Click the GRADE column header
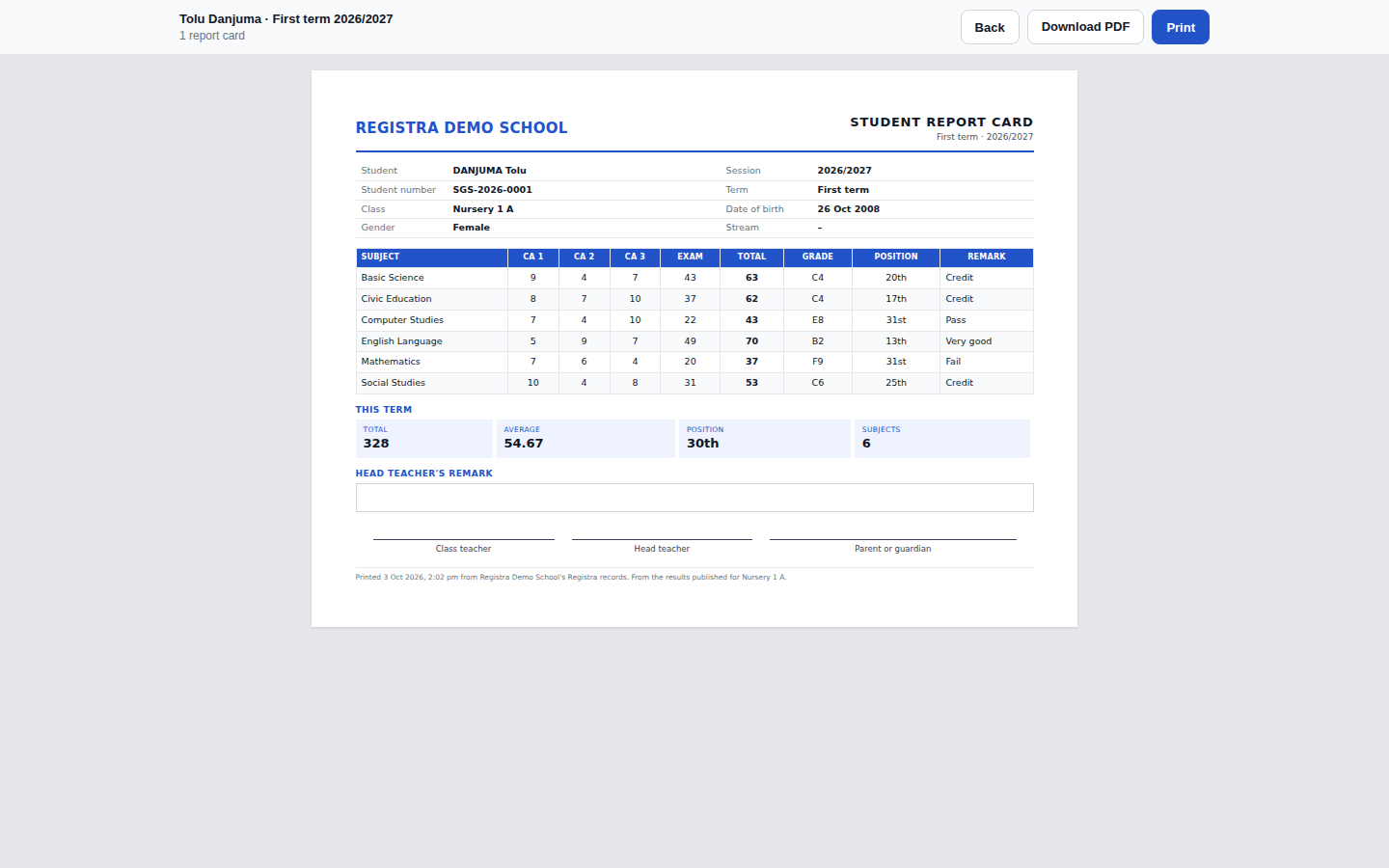This screenshot has width=1389, height=868. point(818,258)
